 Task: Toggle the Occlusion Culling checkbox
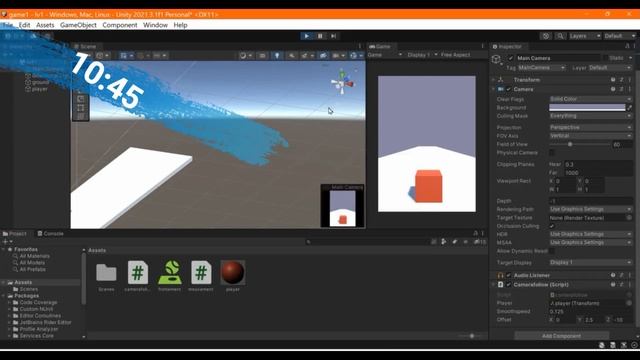point(552,226)
